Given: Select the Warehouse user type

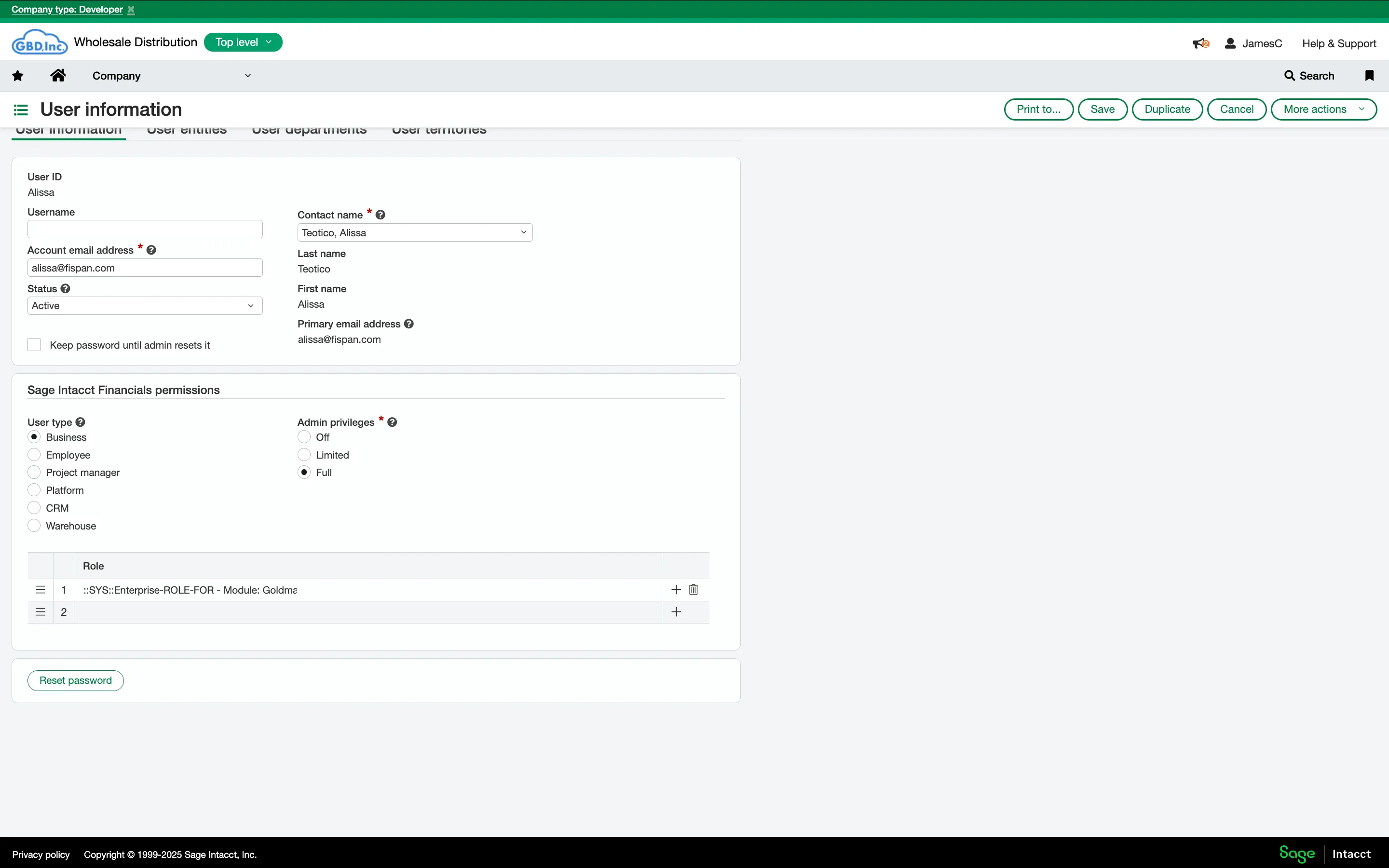Looking at the screenshot, I should [34, 526].
